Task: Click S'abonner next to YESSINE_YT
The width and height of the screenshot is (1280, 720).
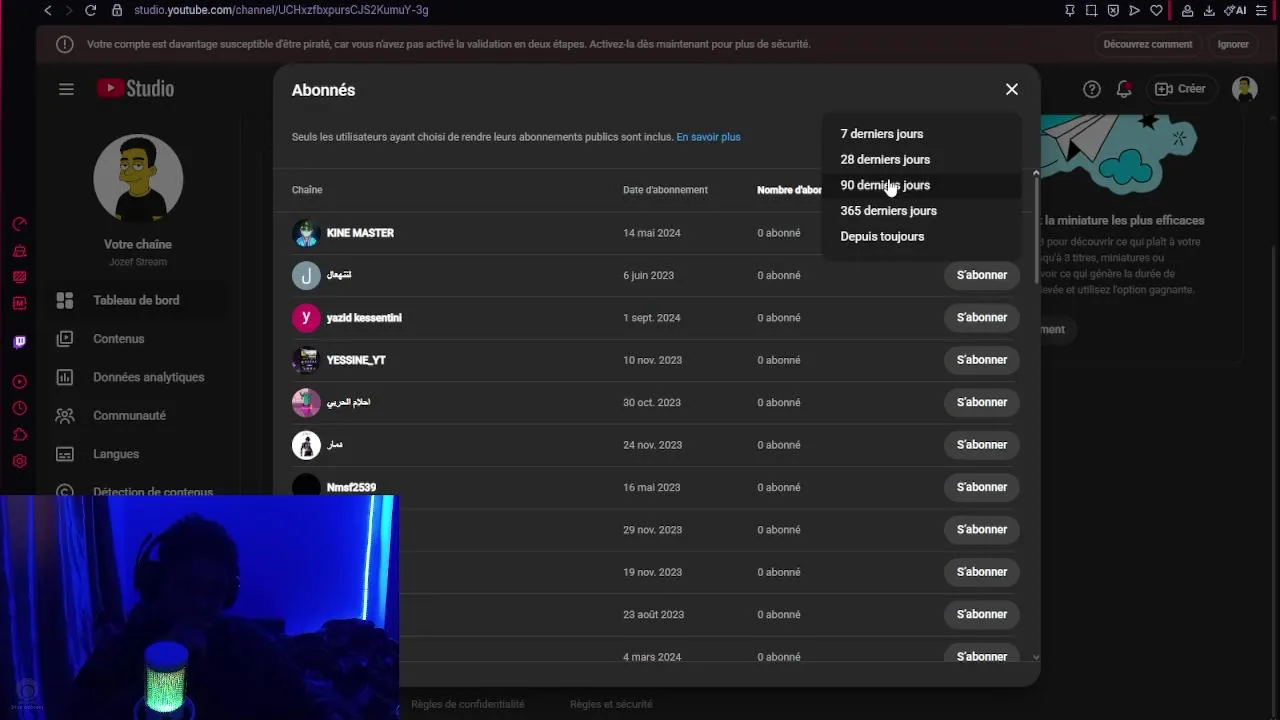Action: tap(981, 360)
